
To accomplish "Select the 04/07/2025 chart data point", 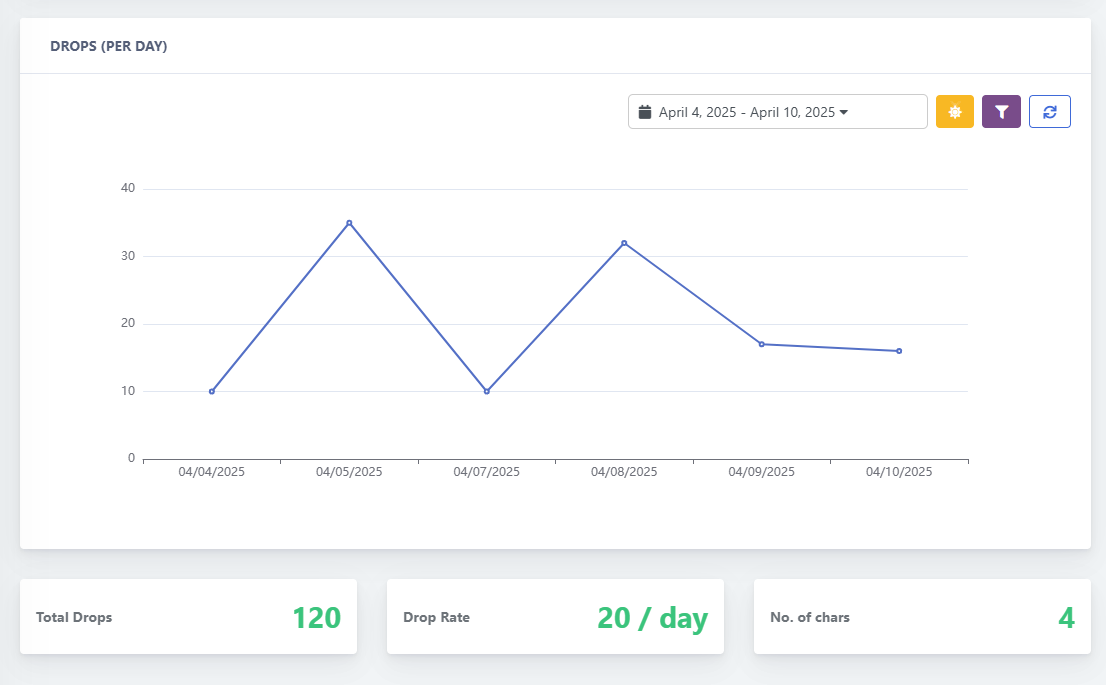I will pyautogui.click(x=487, y=391).
